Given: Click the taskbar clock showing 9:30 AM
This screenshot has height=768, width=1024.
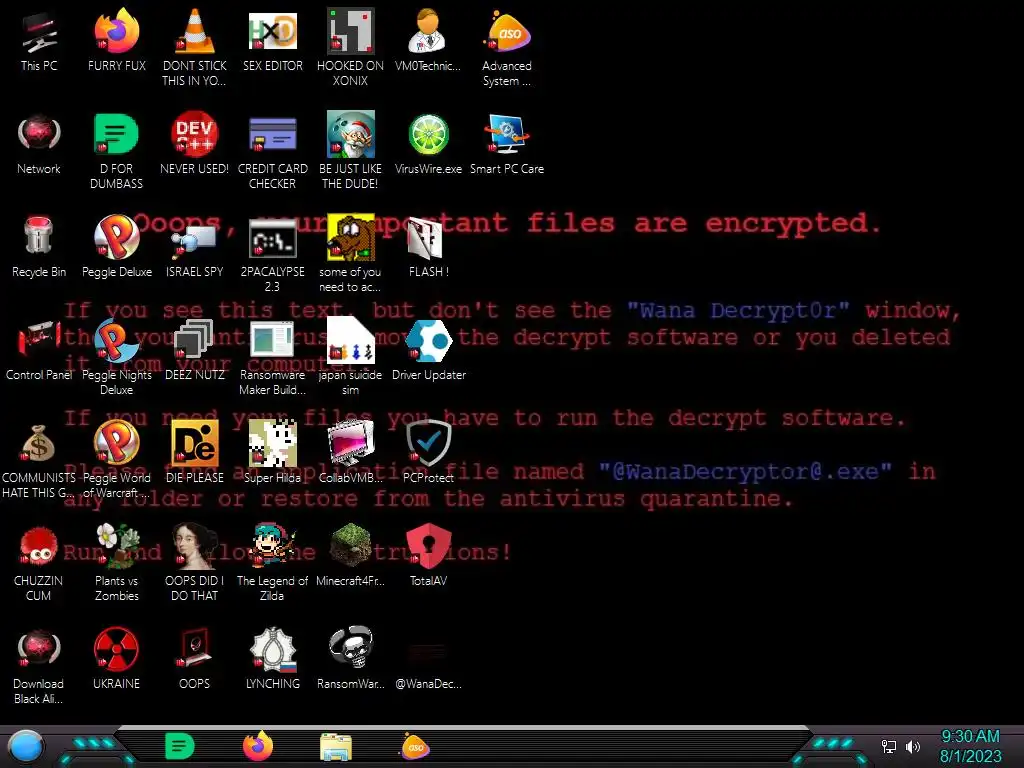Looking at the screenshot, I should pos(970,746).
